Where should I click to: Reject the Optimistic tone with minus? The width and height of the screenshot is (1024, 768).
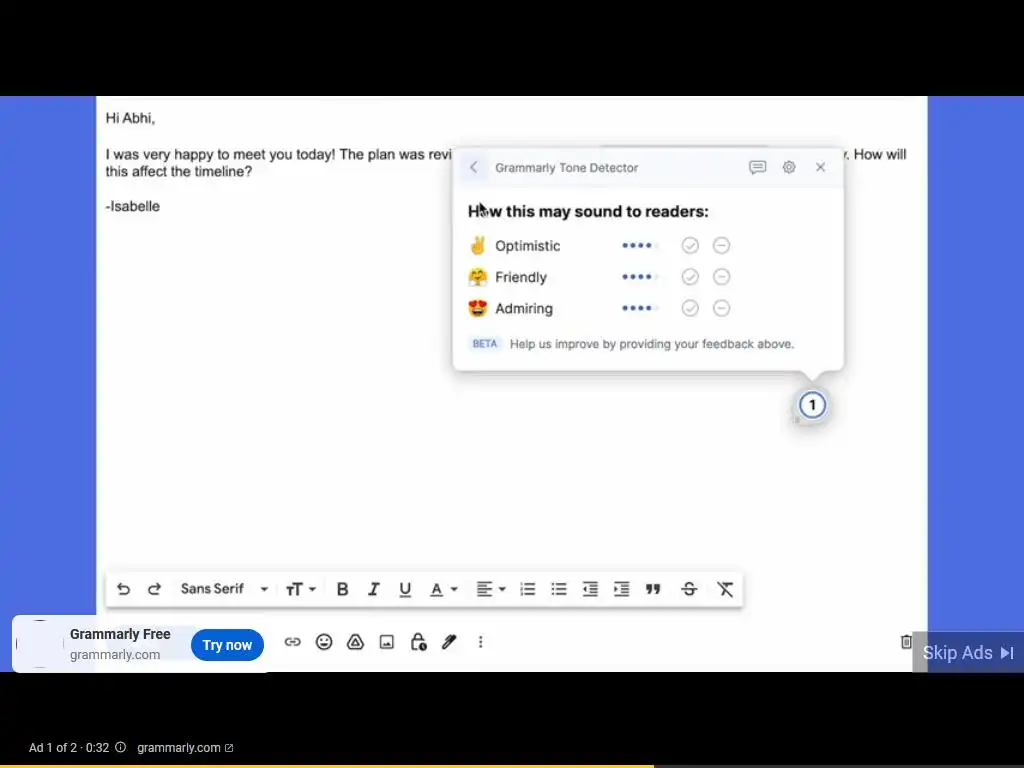(722, 246)
